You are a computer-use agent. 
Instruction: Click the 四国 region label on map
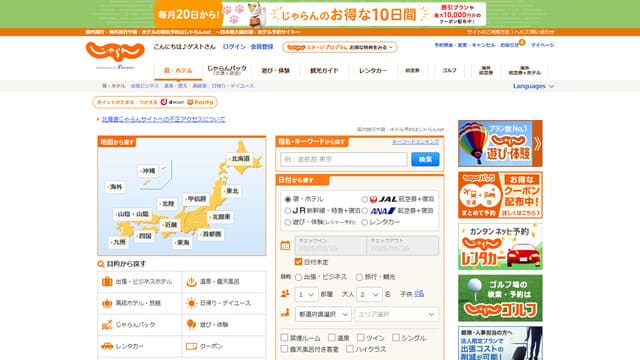coord(144,236)
